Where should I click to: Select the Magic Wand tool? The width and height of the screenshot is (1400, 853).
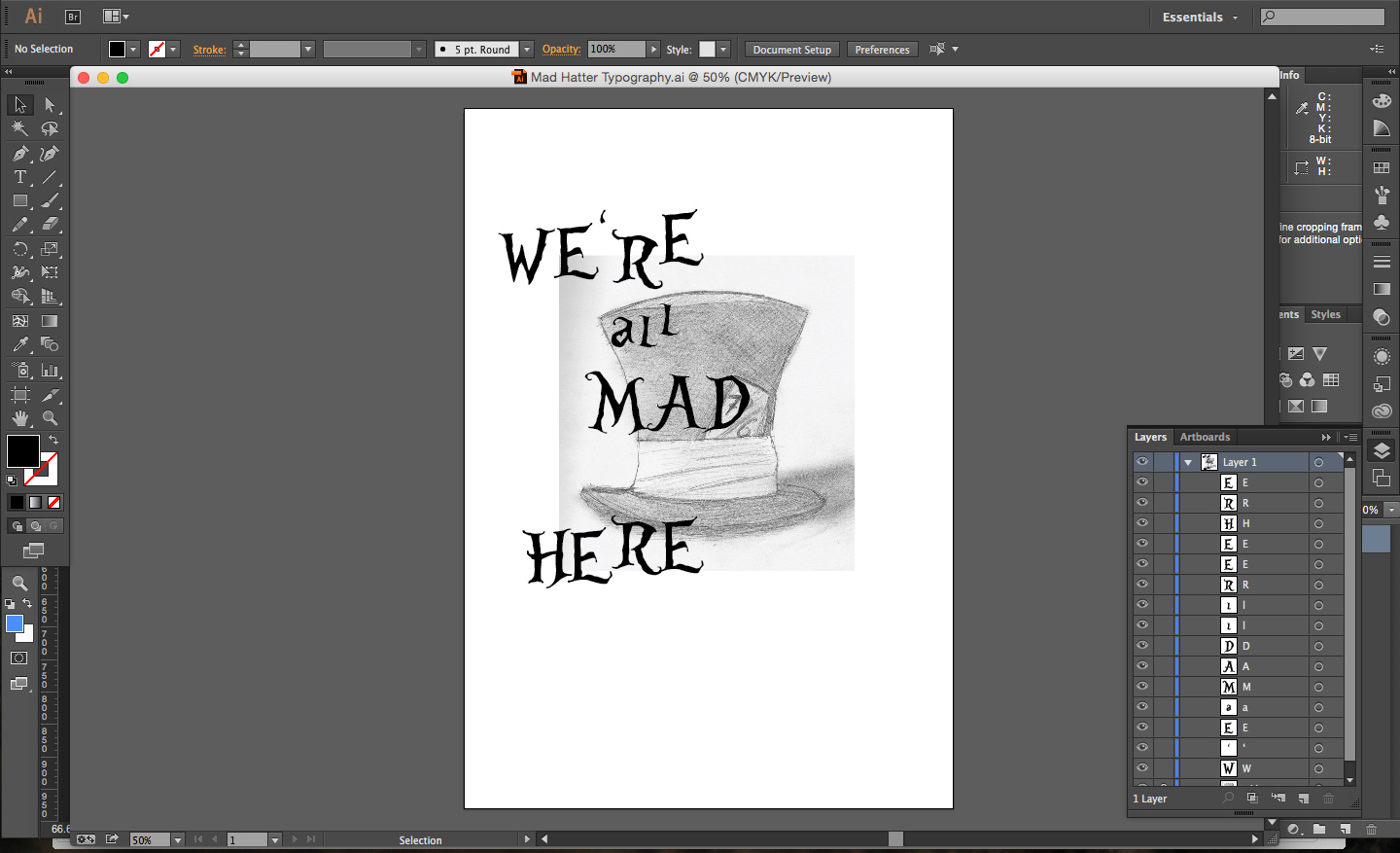click(x=20, y=128)
